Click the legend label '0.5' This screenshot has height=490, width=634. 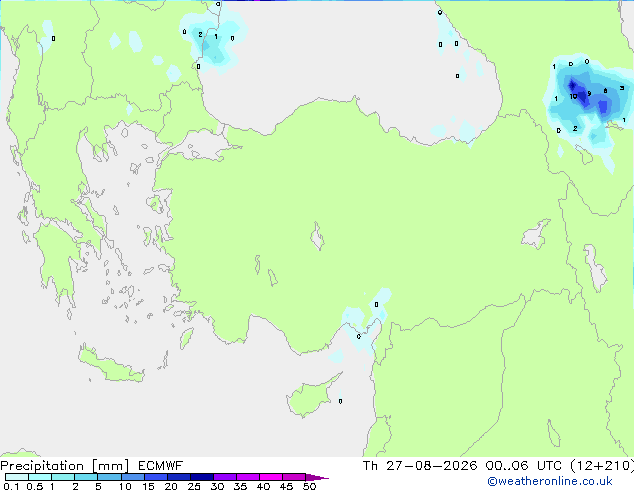pos(35,486)
